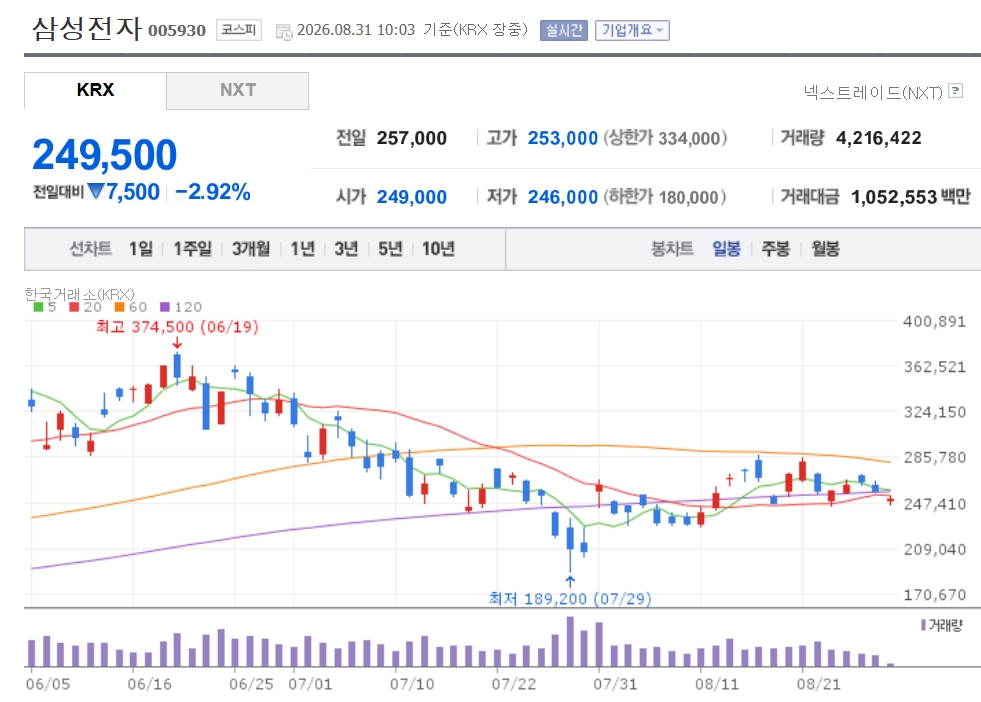Click the red 20-day moving average legend

(x=86, y=307)
